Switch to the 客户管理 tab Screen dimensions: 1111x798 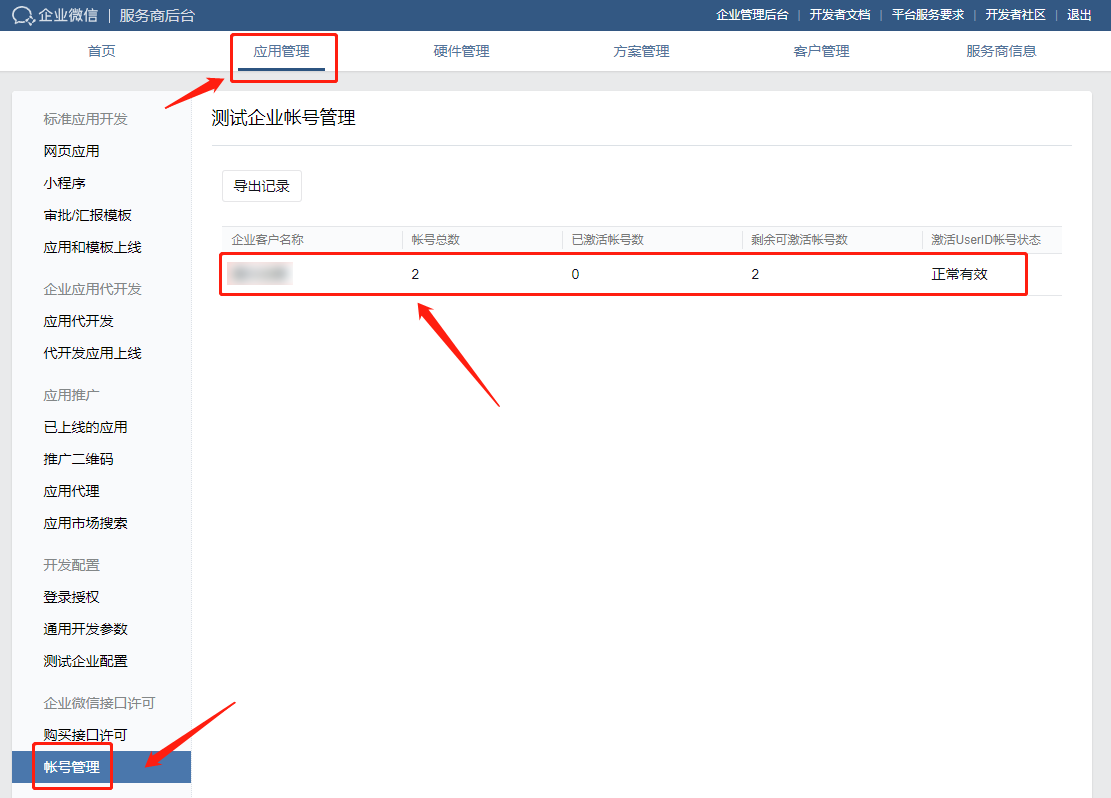(820, 50)
